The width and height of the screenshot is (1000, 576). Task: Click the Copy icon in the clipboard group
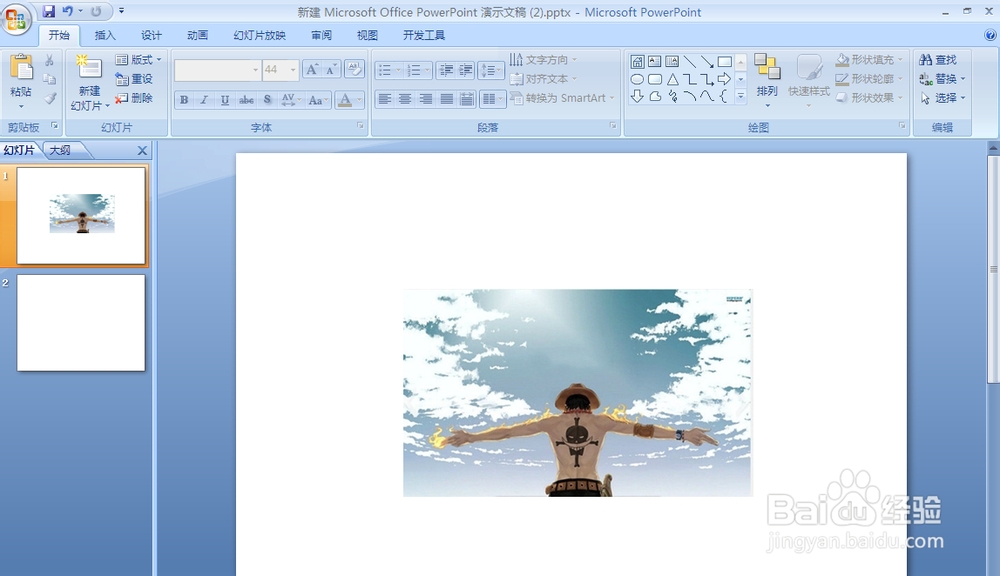(49, 79)
